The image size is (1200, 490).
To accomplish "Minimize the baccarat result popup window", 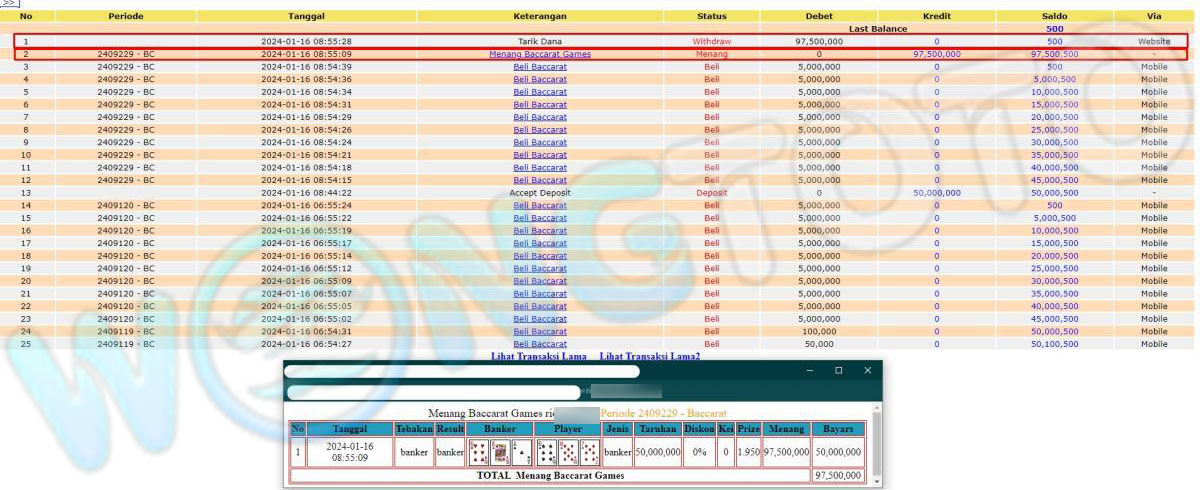I will tap(810, 370).
